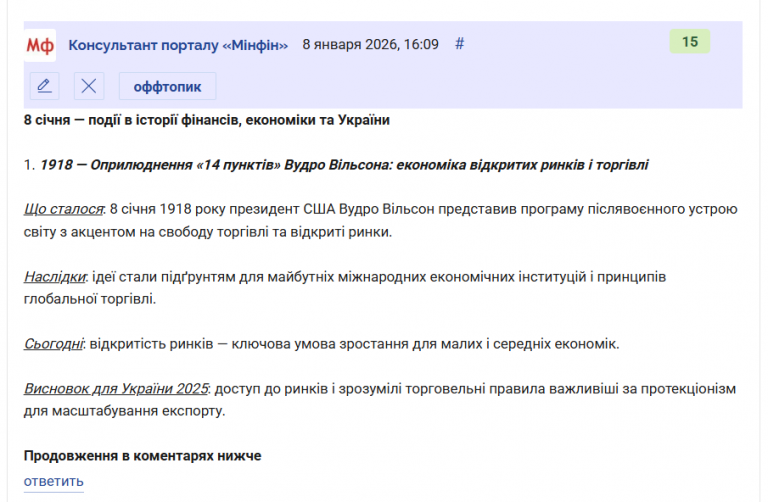Click the underlined «Наслідки» label
Screen dimensions: 768x502
pos(54,277)
